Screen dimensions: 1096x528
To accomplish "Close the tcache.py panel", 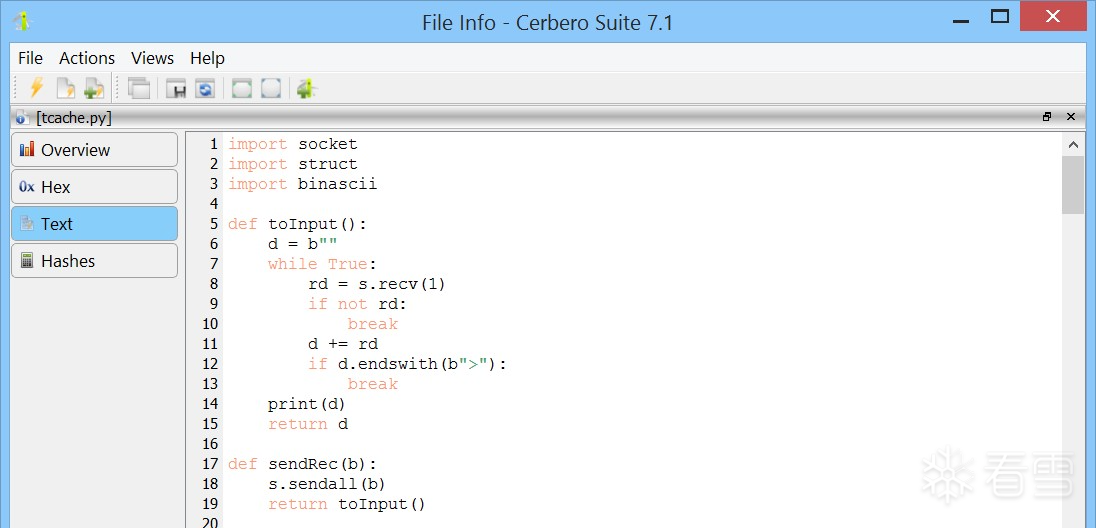I will point(1071,117).
